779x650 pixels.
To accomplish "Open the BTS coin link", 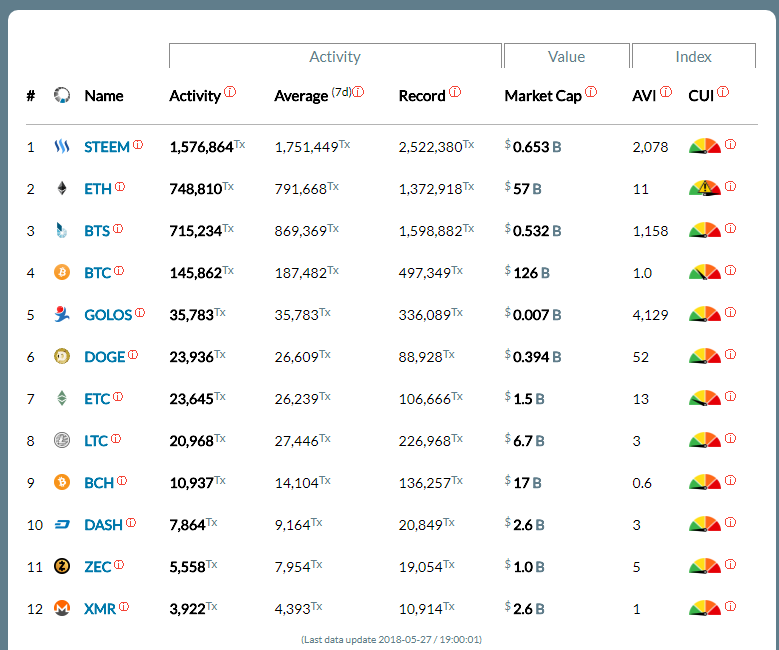I will click(97, 231).
